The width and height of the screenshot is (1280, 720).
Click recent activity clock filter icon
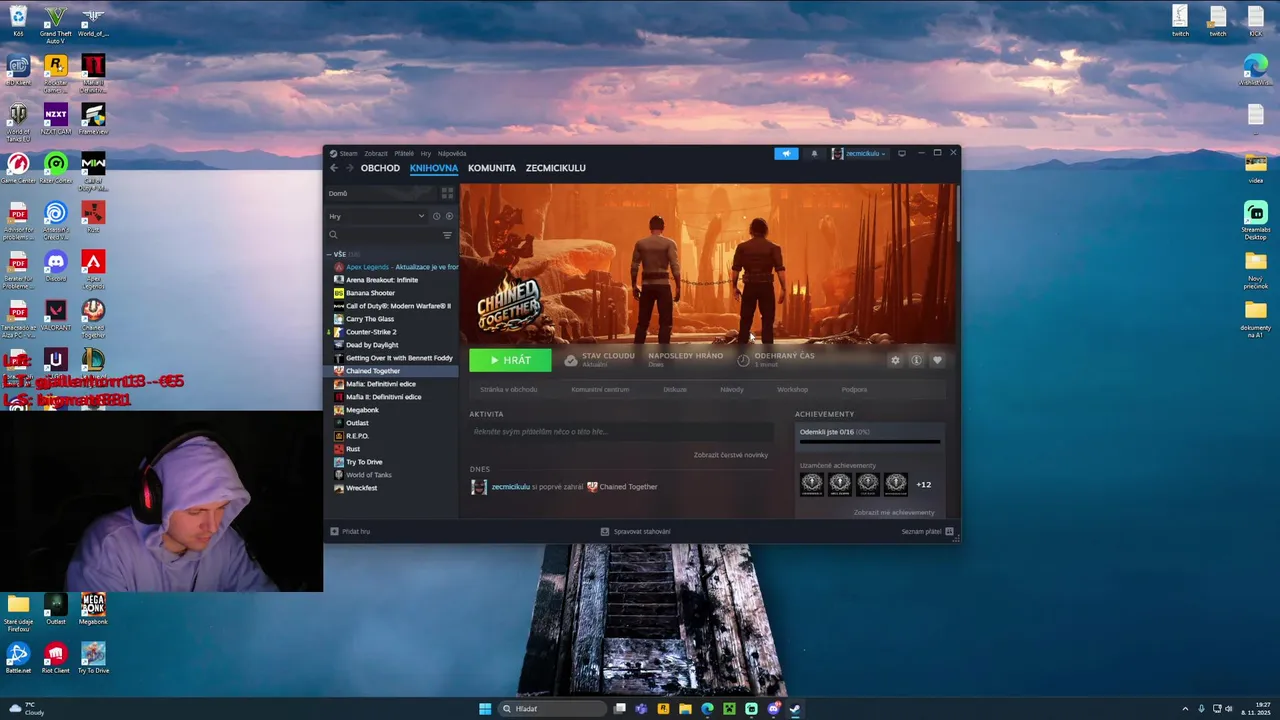(436, 216)
